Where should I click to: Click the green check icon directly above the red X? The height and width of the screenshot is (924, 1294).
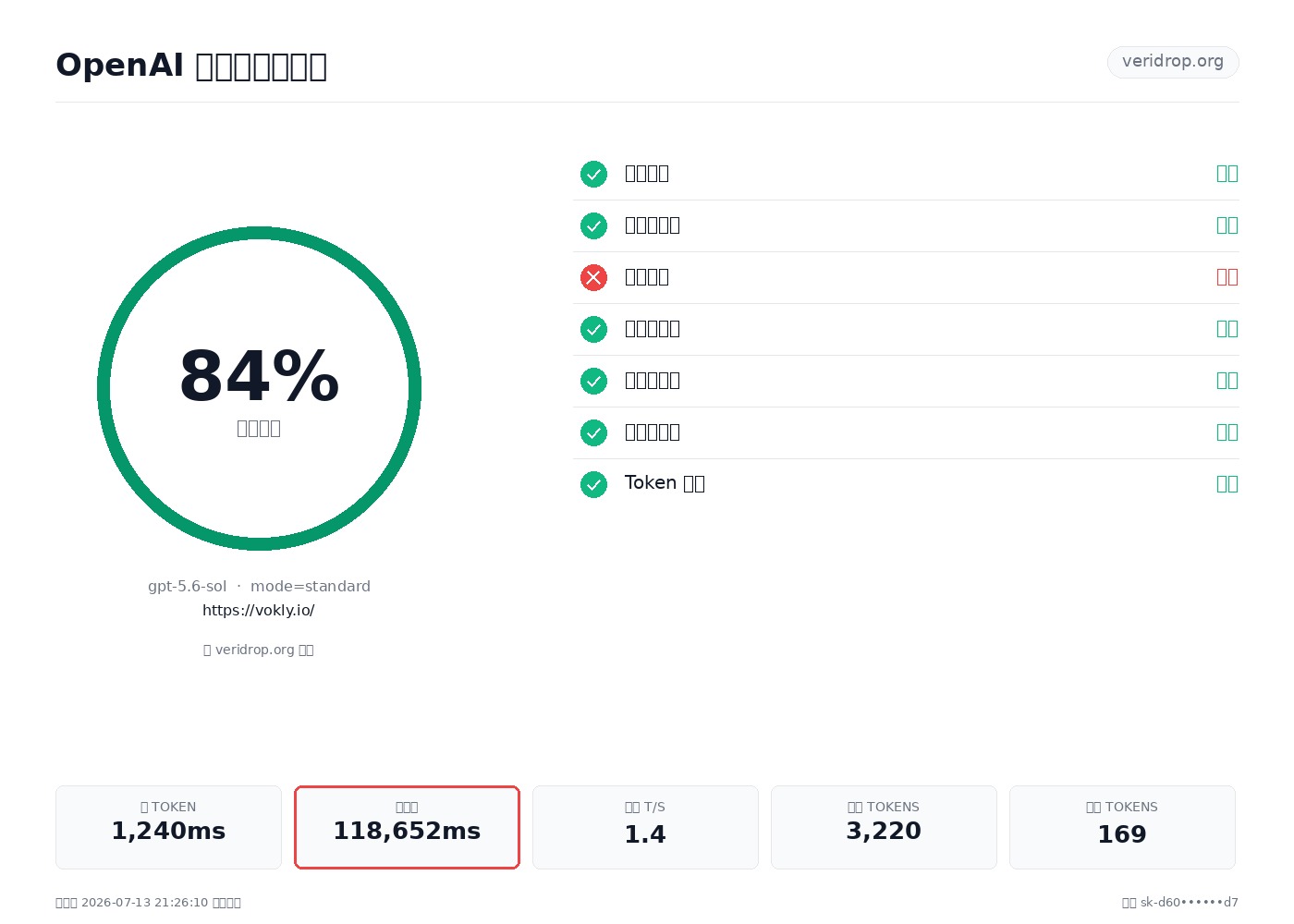[593, 225]
